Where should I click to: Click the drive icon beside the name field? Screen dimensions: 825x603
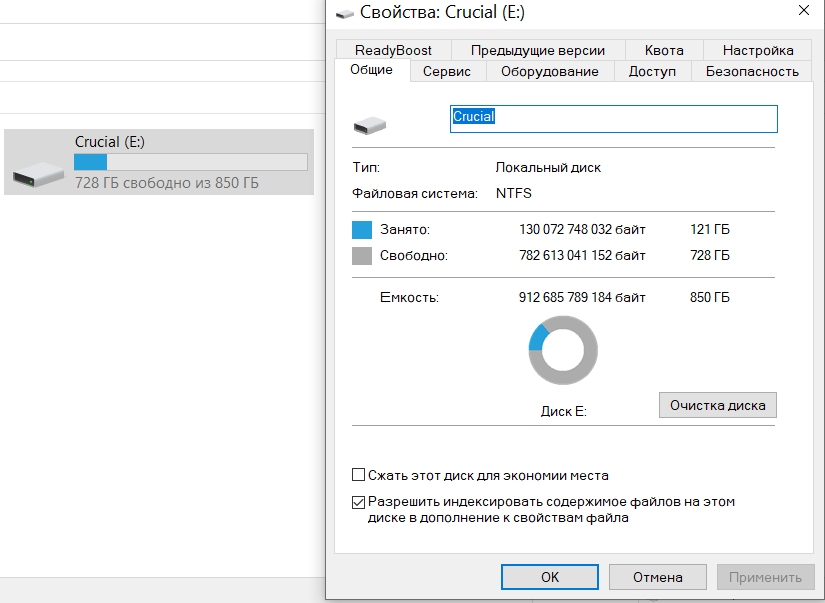[x=370, y=125]
